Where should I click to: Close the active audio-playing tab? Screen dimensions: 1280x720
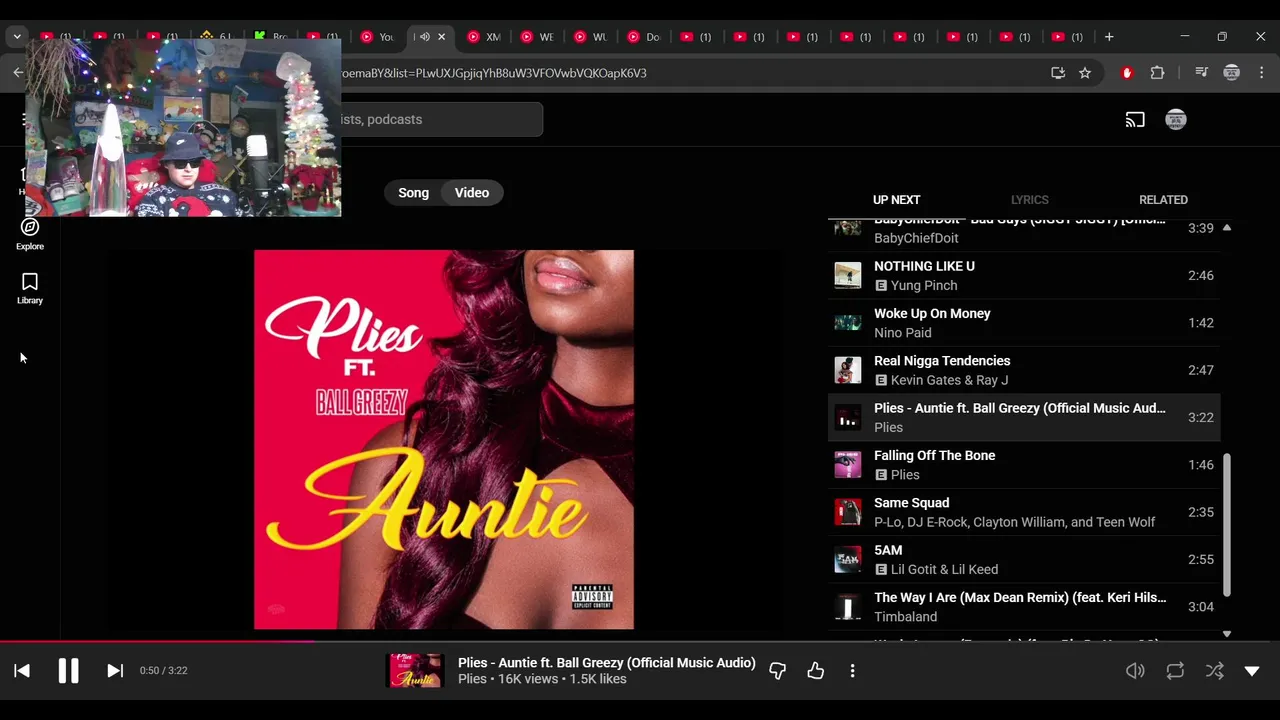point(441,37)
